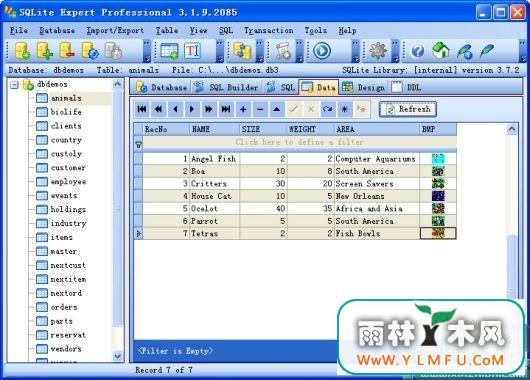Click the new table toolbar icon
This screenshot has width=530, height=380.
169,51
